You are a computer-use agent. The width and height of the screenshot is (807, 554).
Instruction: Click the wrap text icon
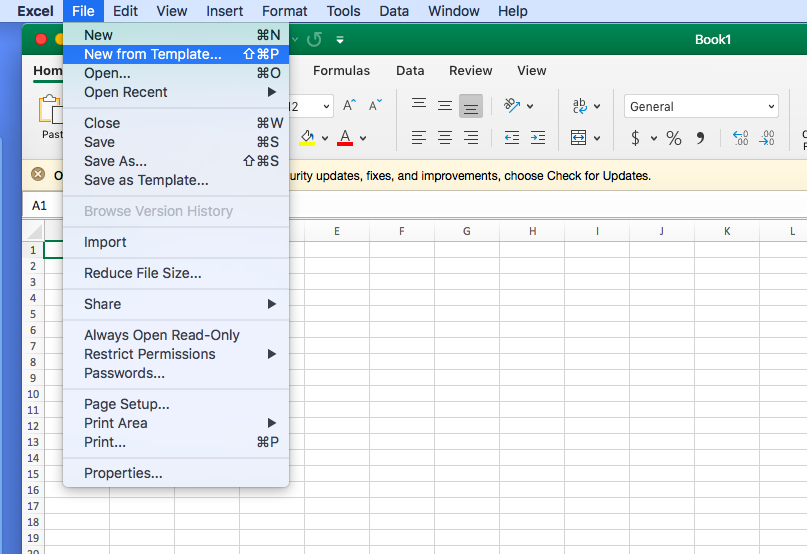pyautogui.click(x=580, y=106)
